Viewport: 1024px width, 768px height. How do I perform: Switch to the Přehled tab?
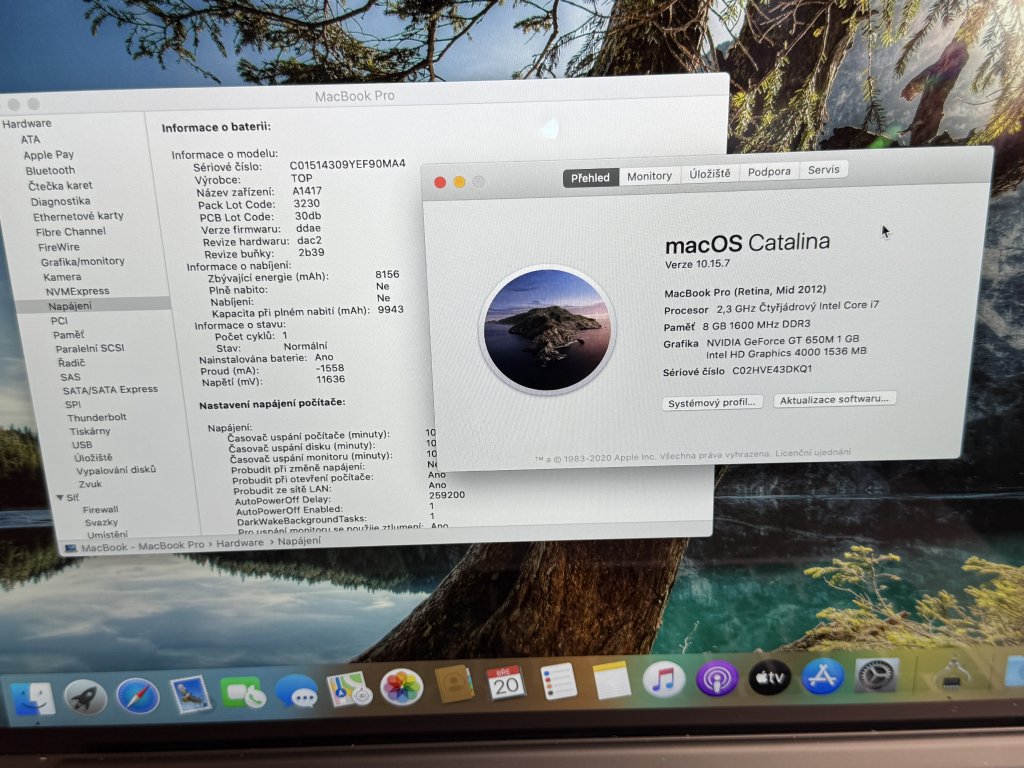click(x=590, y=177)
